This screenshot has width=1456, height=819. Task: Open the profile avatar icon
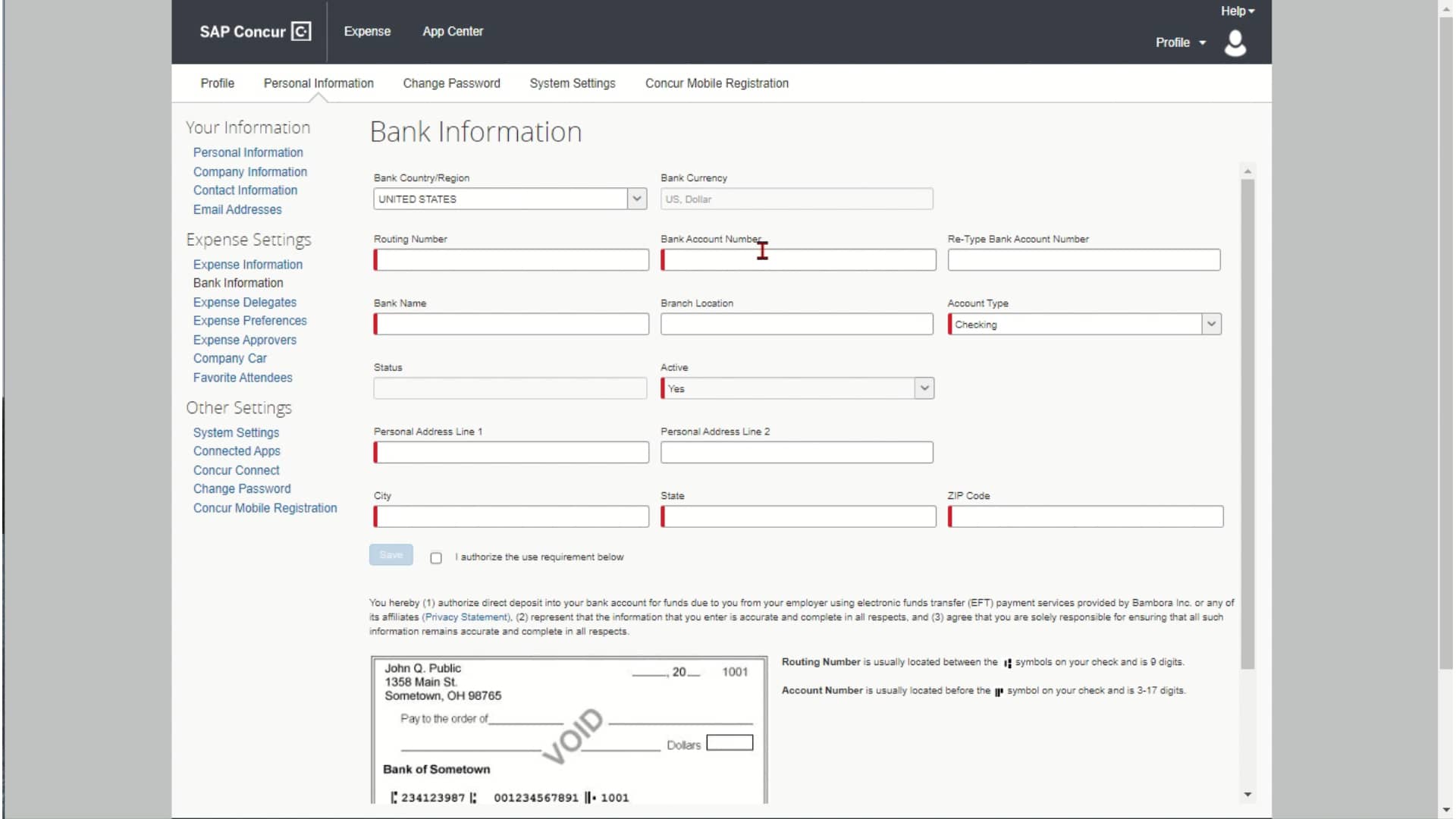coord(1235,43)
